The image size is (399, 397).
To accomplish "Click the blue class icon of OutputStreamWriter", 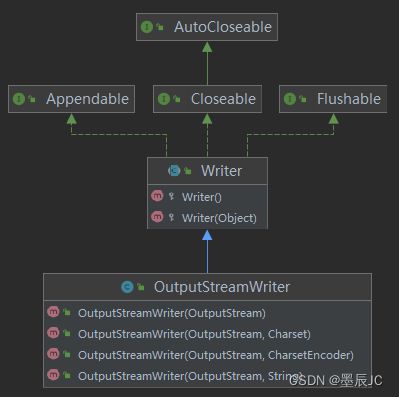I will point(127,287).
